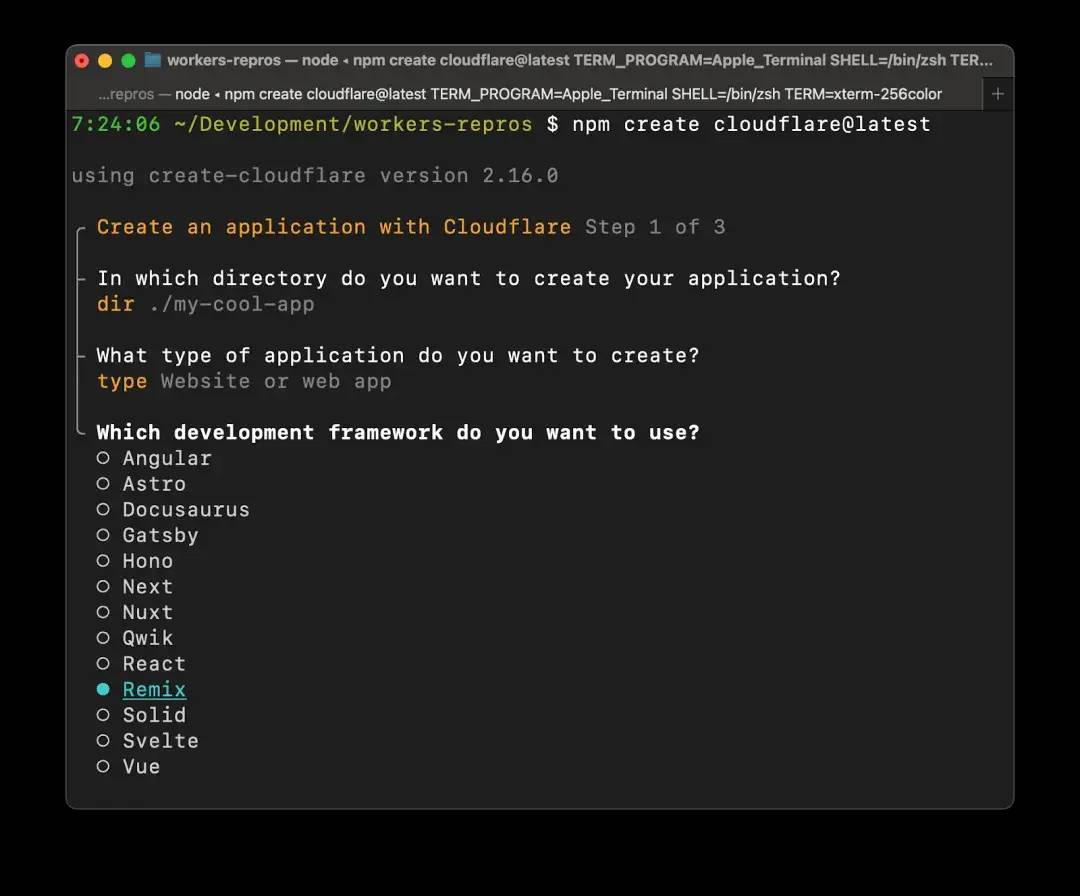
Task: Select the Hono framework option
Action: click(x=147, y=561)
